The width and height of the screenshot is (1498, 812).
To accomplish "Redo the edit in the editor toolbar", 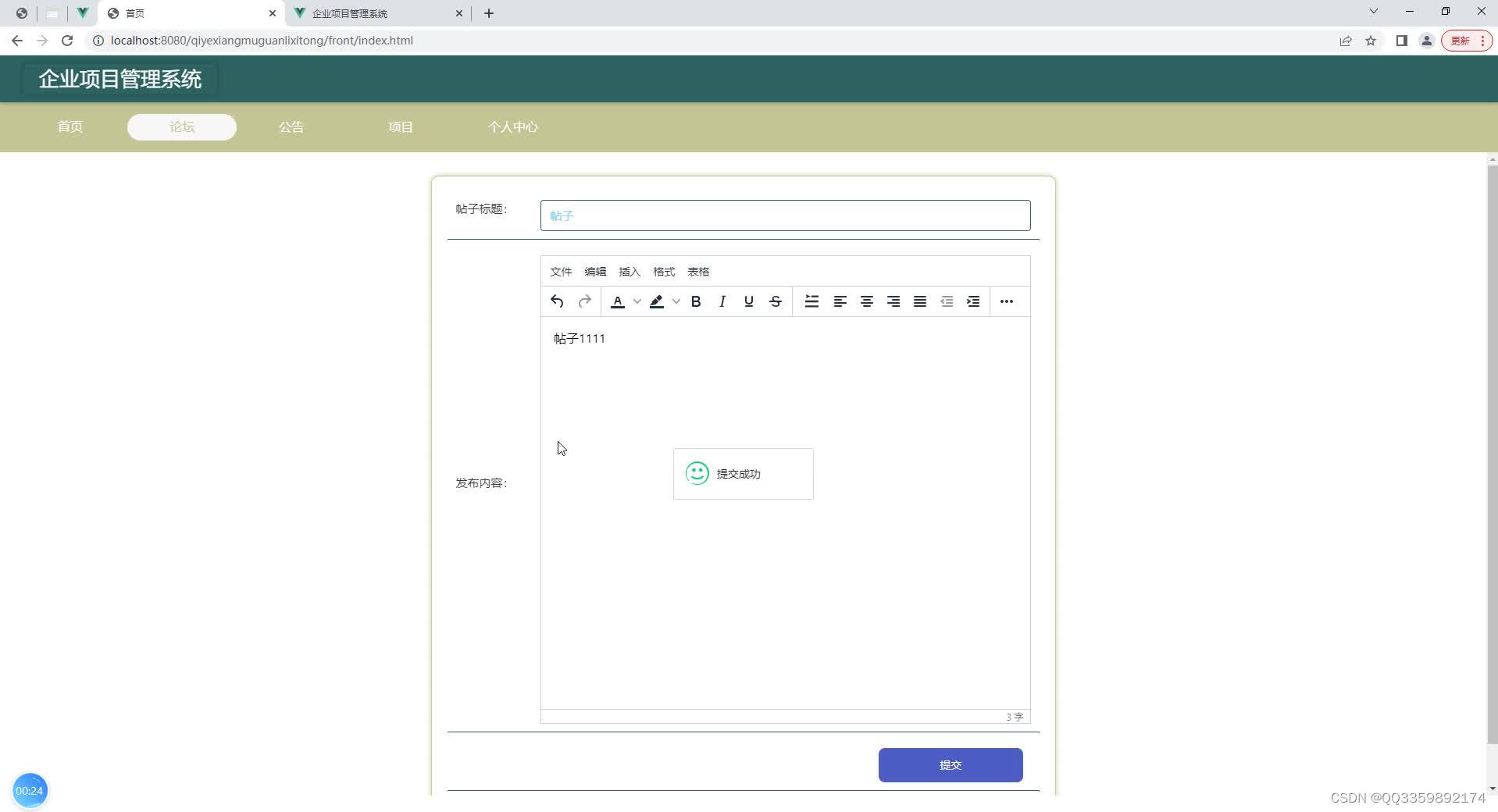I will 584,301.
